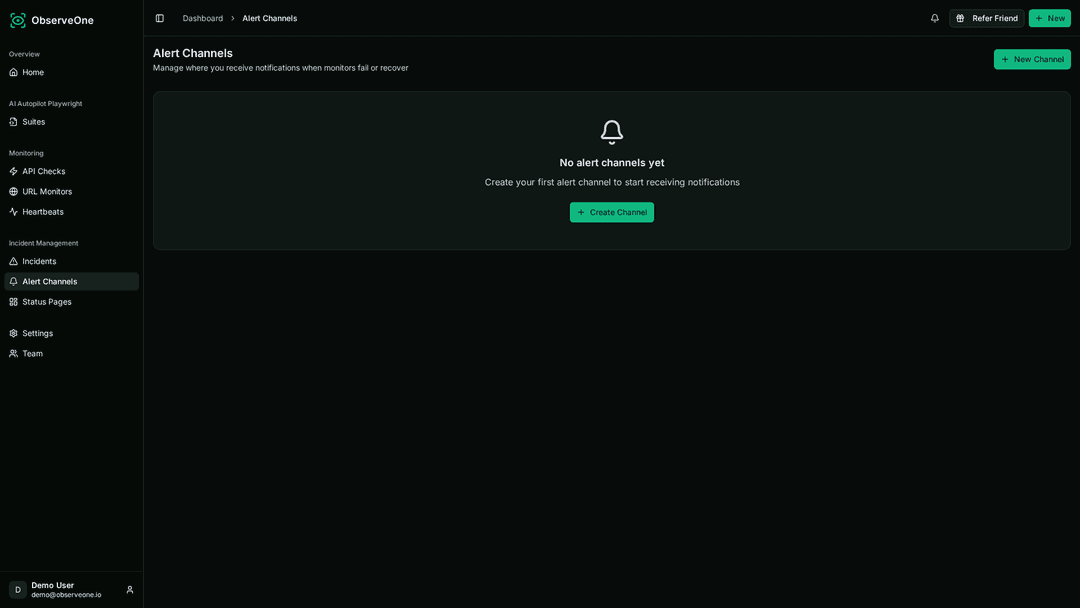Click the Settings gear icon
1080x608 pixels.
point(13,333)
